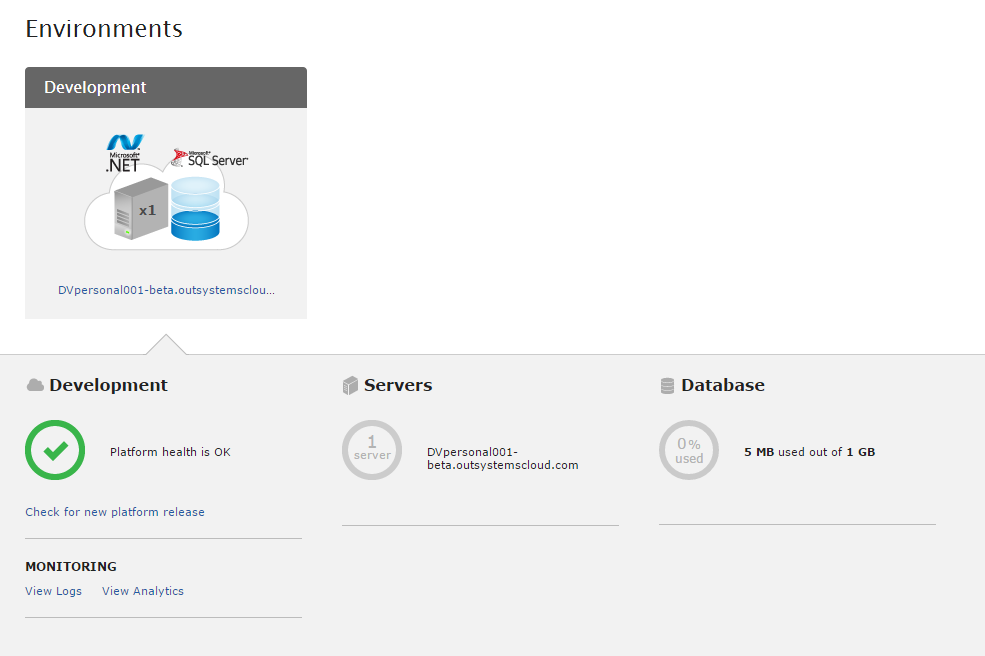Open the Check for new platform release link
985x656 pixels.
pyautogui.click(x=114, y=511)
